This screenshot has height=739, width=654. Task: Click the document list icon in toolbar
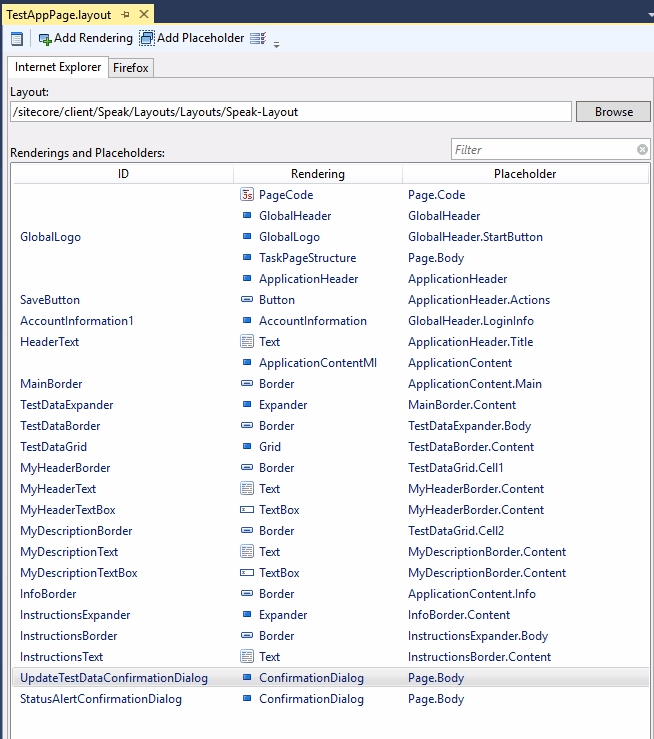pyautogui.click(x=16, y=39)
